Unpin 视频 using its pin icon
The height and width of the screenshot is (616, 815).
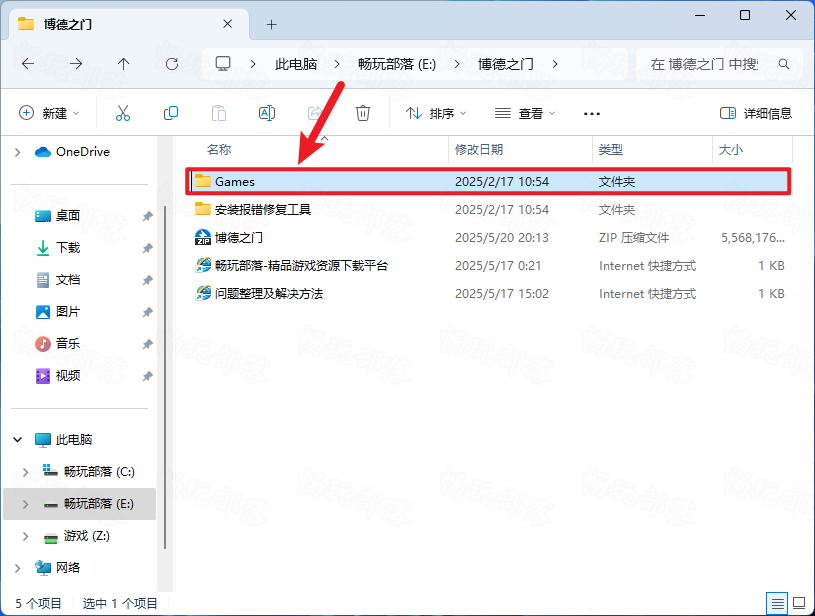click(x=148, y=376)
